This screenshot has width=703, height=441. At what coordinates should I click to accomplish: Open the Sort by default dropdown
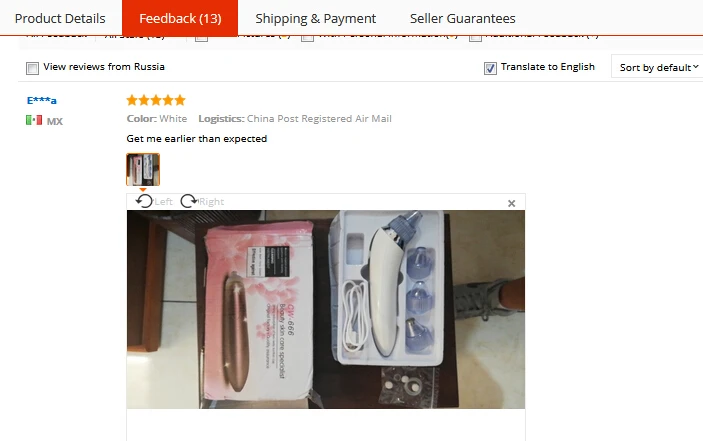point(658,67)
